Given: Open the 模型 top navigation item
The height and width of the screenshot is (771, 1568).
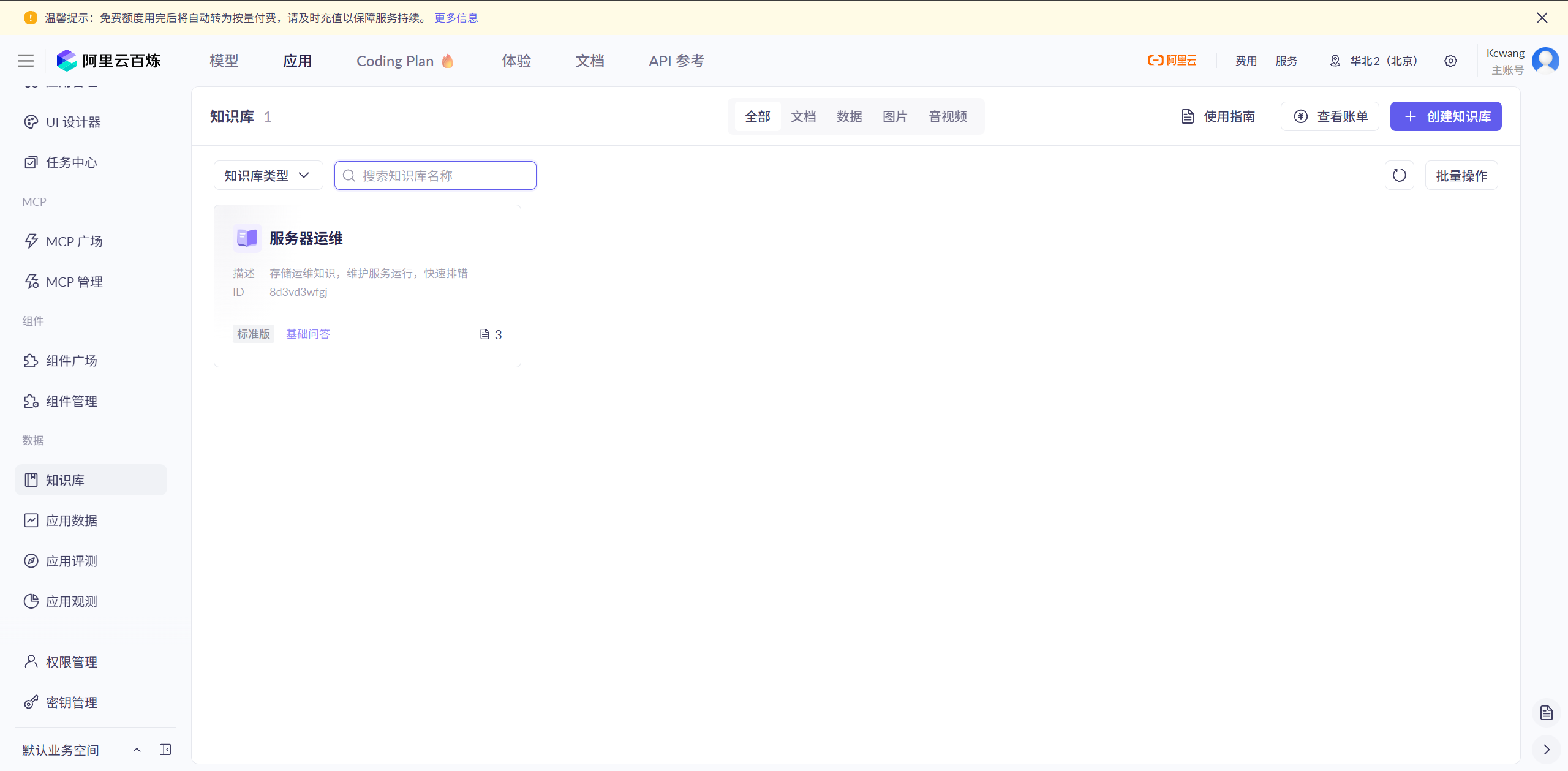Looking at the screenshot, I should coord(224,61).
